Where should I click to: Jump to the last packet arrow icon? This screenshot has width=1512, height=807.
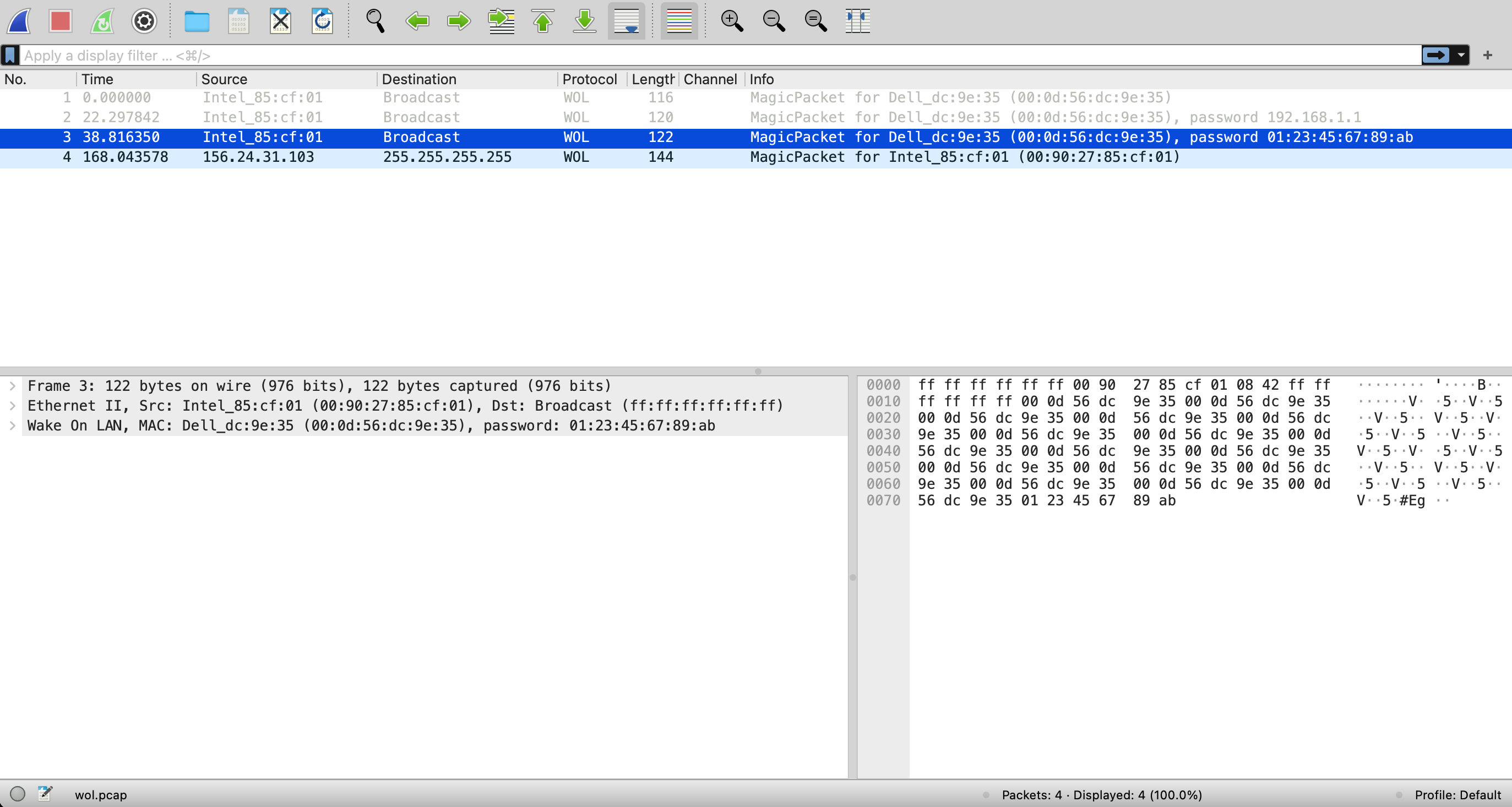pyautogui.click(x=585, y=21)
